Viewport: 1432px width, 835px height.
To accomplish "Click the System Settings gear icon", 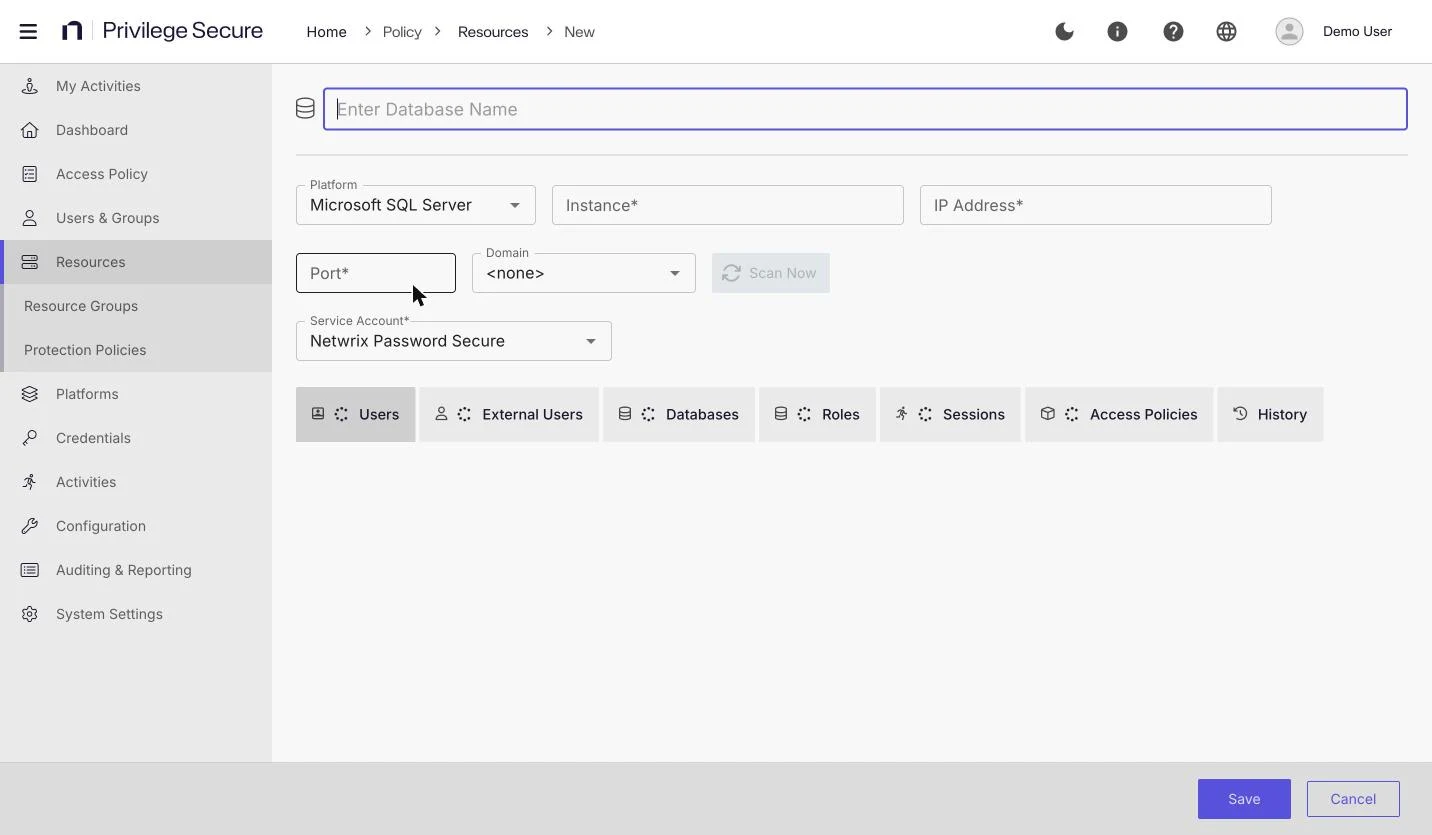I will point(30,614).
